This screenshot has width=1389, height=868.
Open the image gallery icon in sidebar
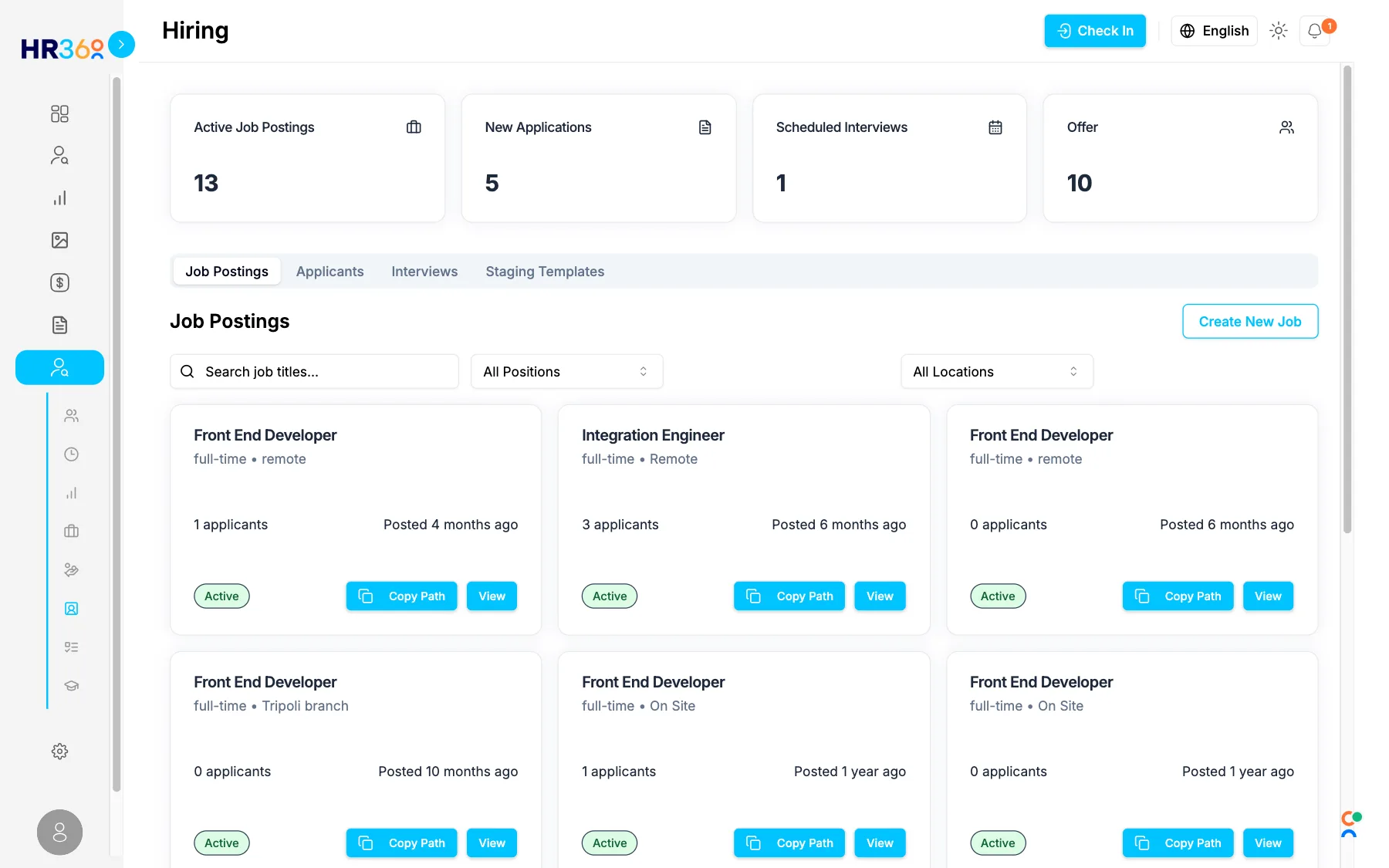[x=59, y=240]
